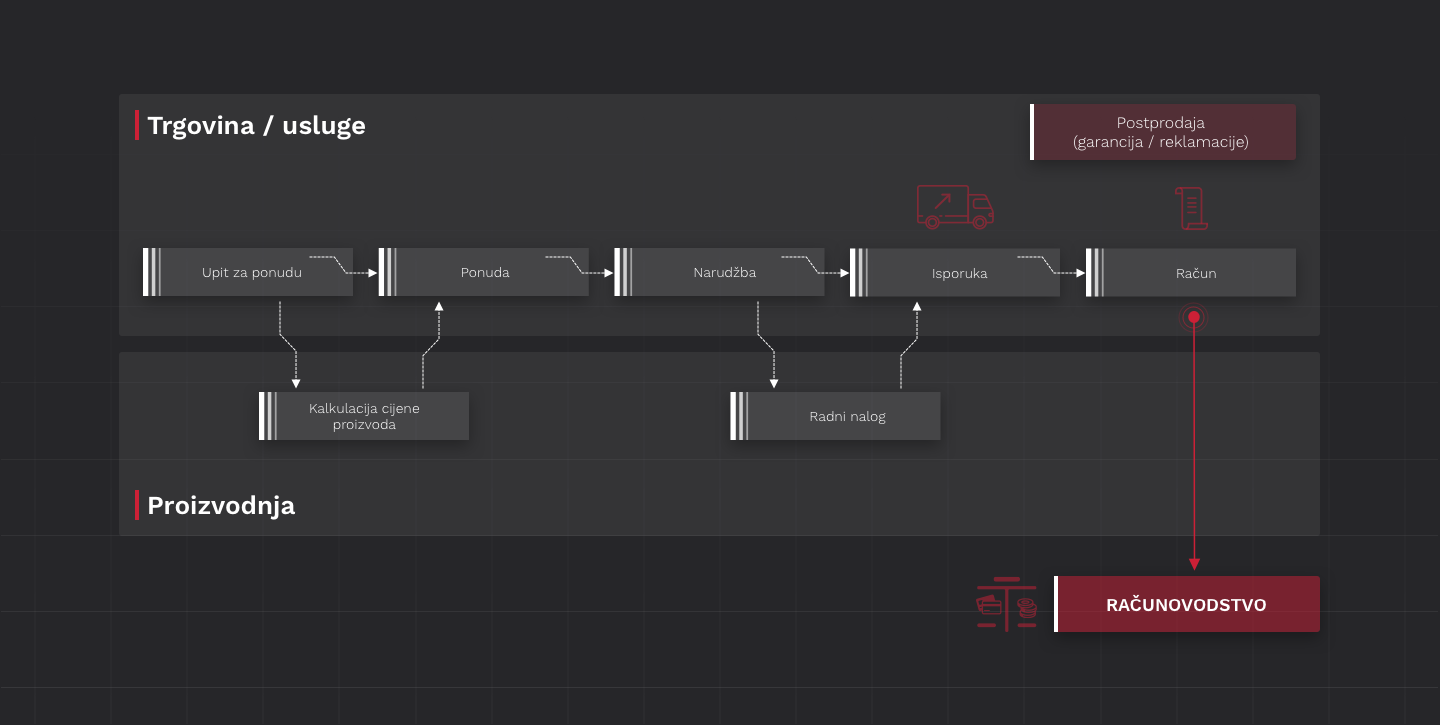The image size is (1440, 725).
Task: Open the Narudžba step
Action: (720, 272)
